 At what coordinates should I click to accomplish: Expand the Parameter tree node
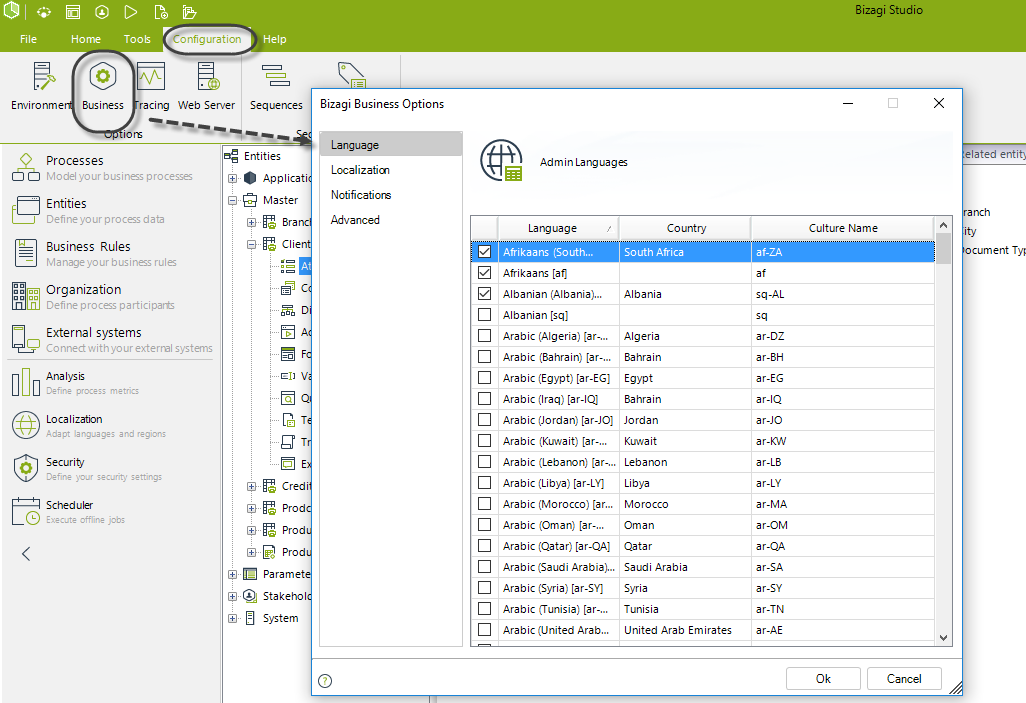232,574
